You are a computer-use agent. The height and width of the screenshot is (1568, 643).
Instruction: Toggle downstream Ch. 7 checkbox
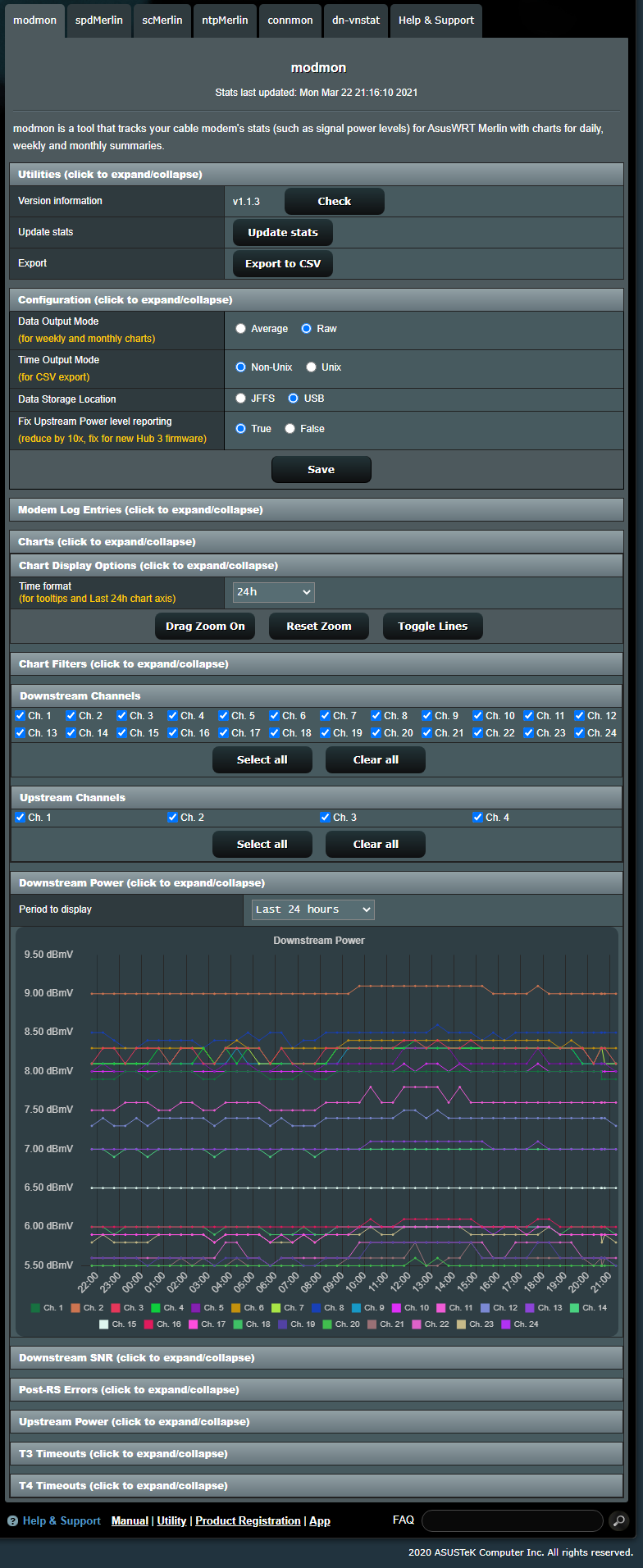[326, 716]
